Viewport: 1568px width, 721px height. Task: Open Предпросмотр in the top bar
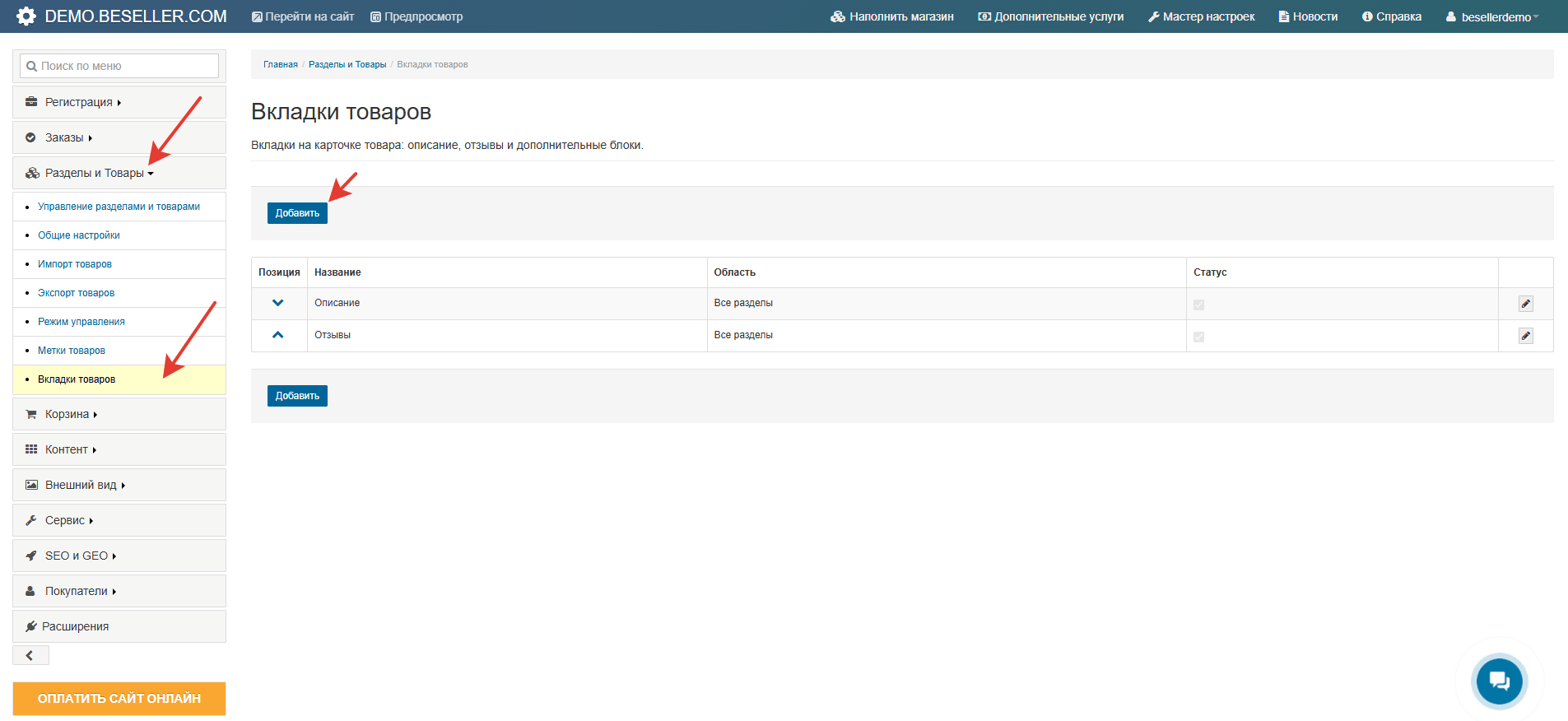pos(416,16)
